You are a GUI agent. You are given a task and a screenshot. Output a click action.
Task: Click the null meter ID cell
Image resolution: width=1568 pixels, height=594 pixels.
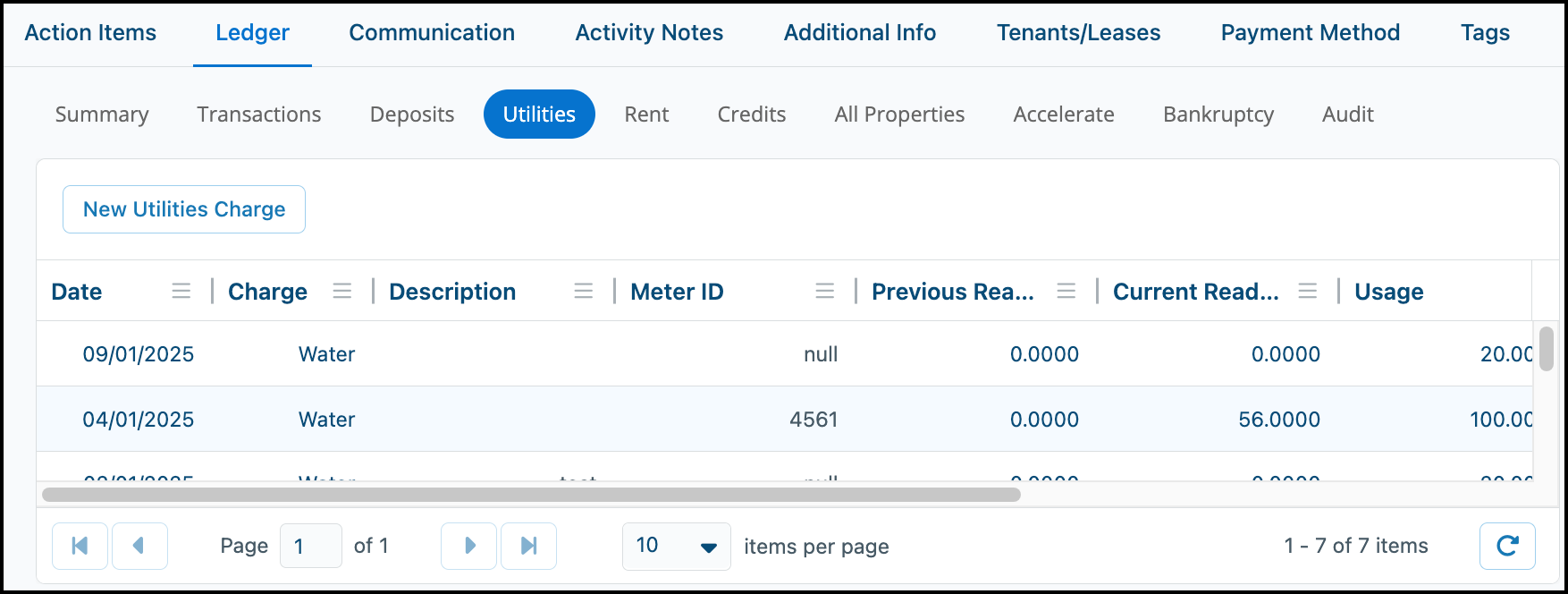tap(821, 354)
